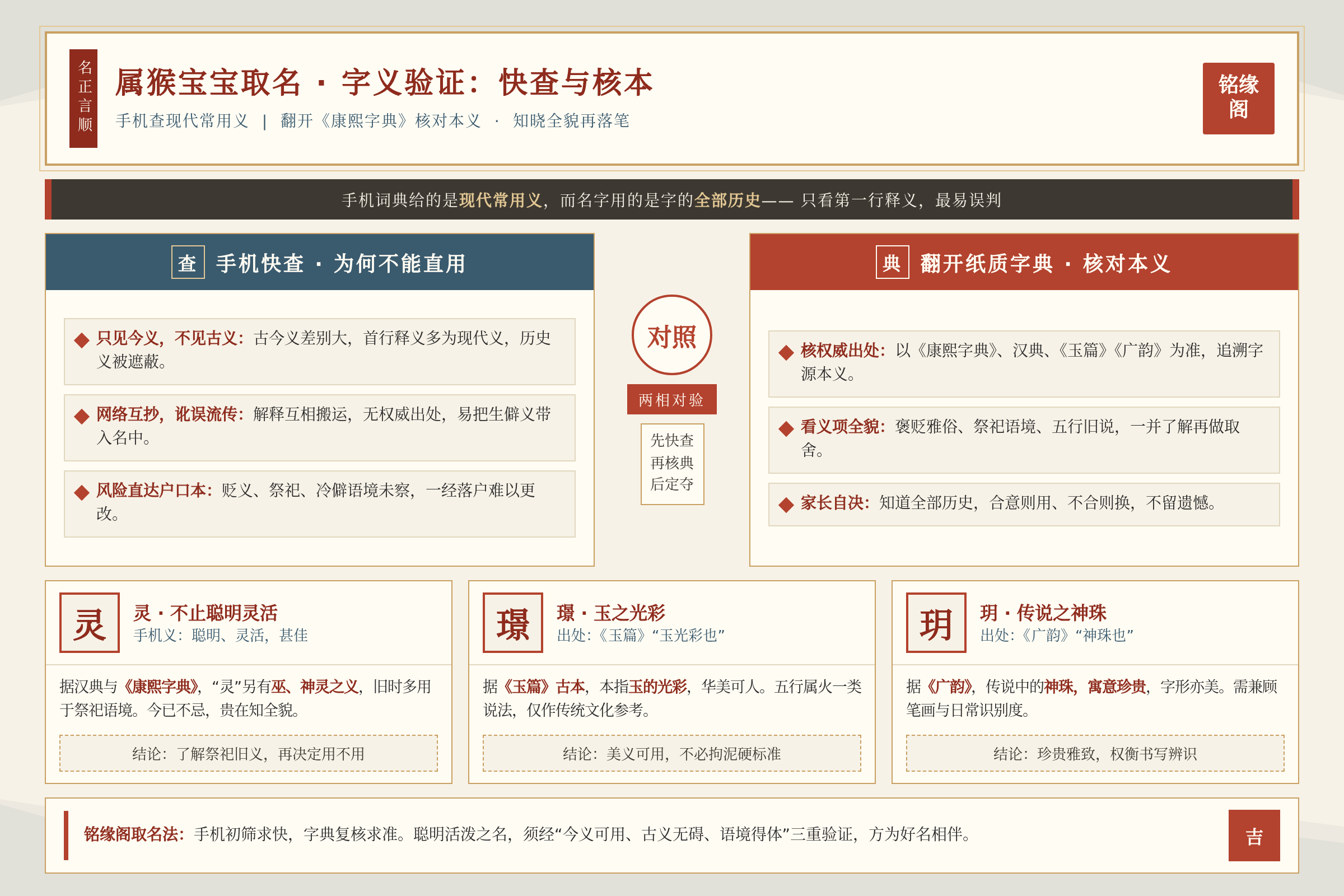The image size is (1344, 896).
Task: Click the line 手机义：聪明、灵活，甚佳
Action: click(221, 636)
